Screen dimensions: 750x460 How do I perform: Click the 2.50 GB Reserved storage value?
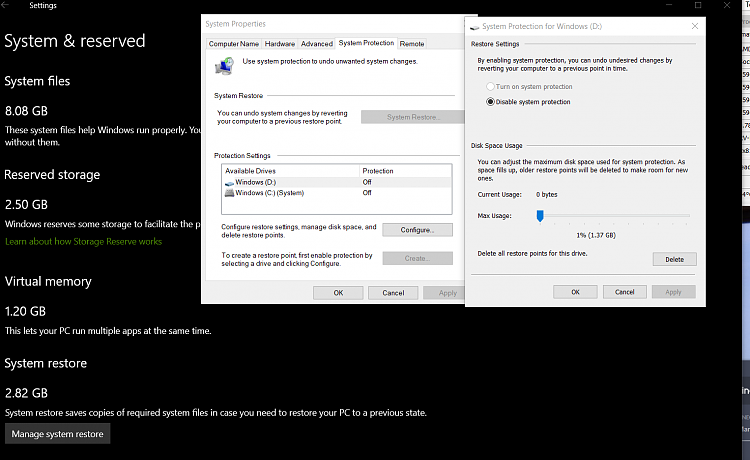pos(26,205)
